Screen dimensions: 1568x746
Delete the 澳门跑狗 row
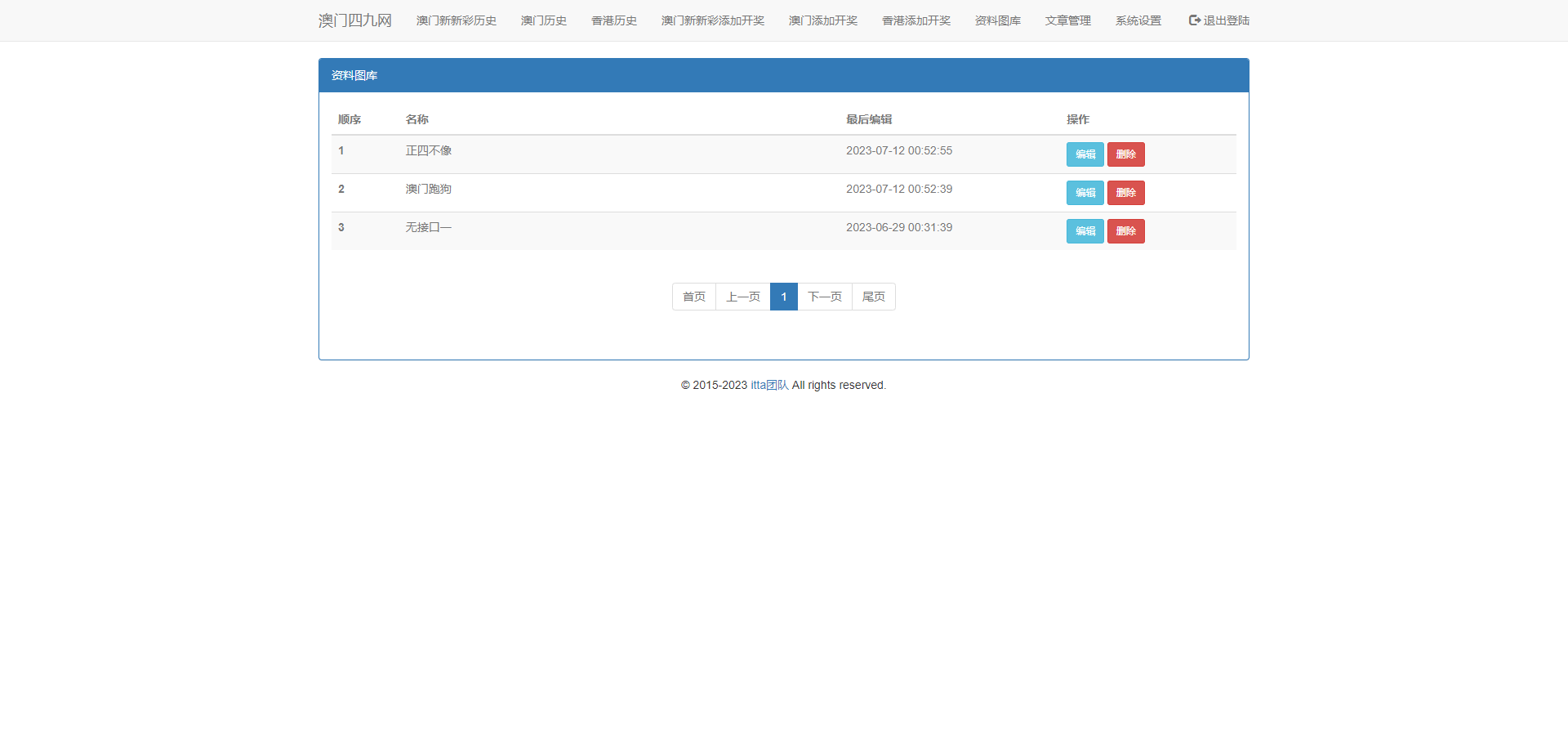click(x=1125, y=193)
